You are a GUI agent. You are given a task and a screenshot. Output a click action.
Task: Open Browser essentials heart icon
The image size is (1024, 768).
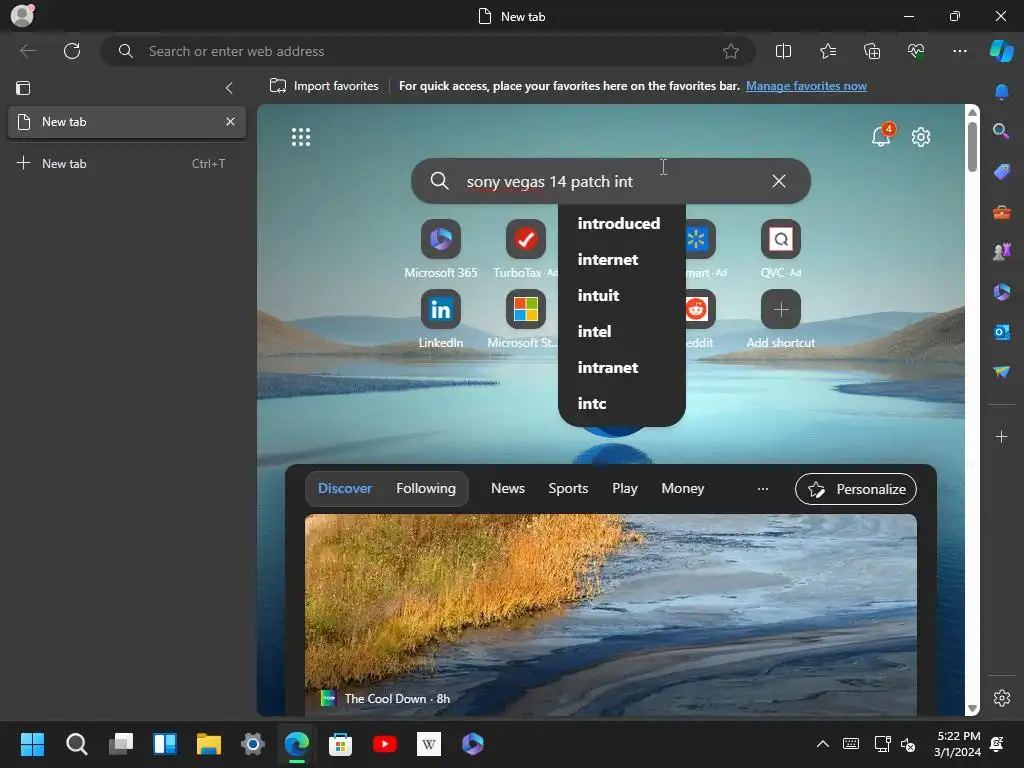click(916, 51)
